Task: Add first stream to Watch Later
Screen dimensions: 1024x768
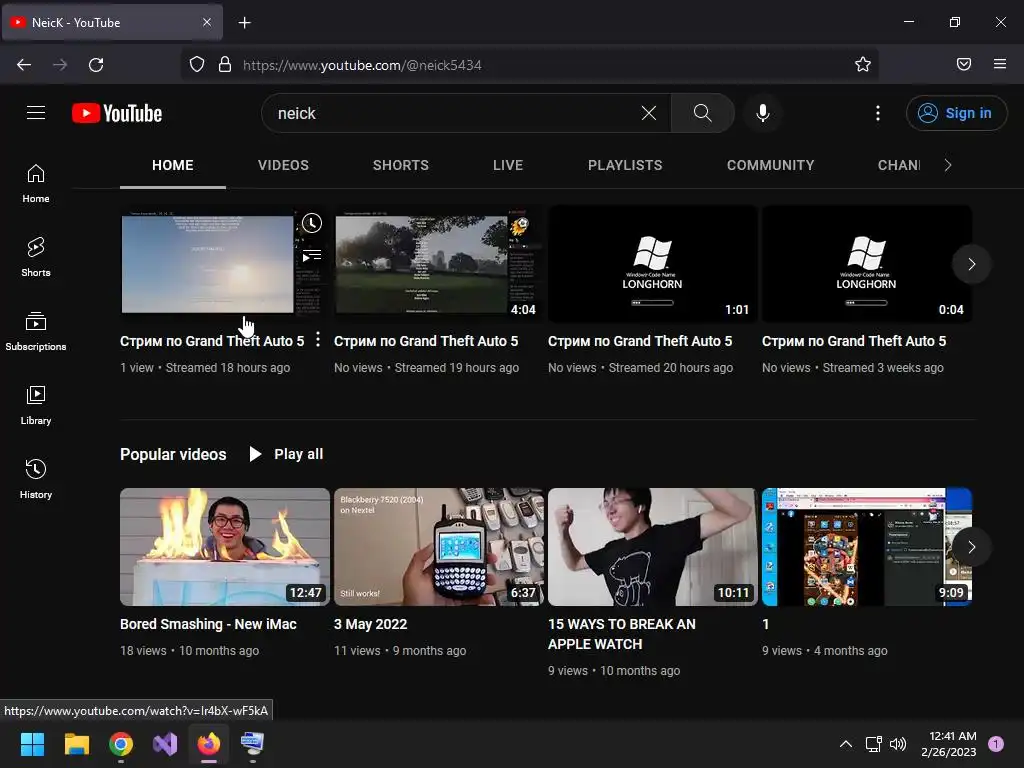Action: point(312,223)
